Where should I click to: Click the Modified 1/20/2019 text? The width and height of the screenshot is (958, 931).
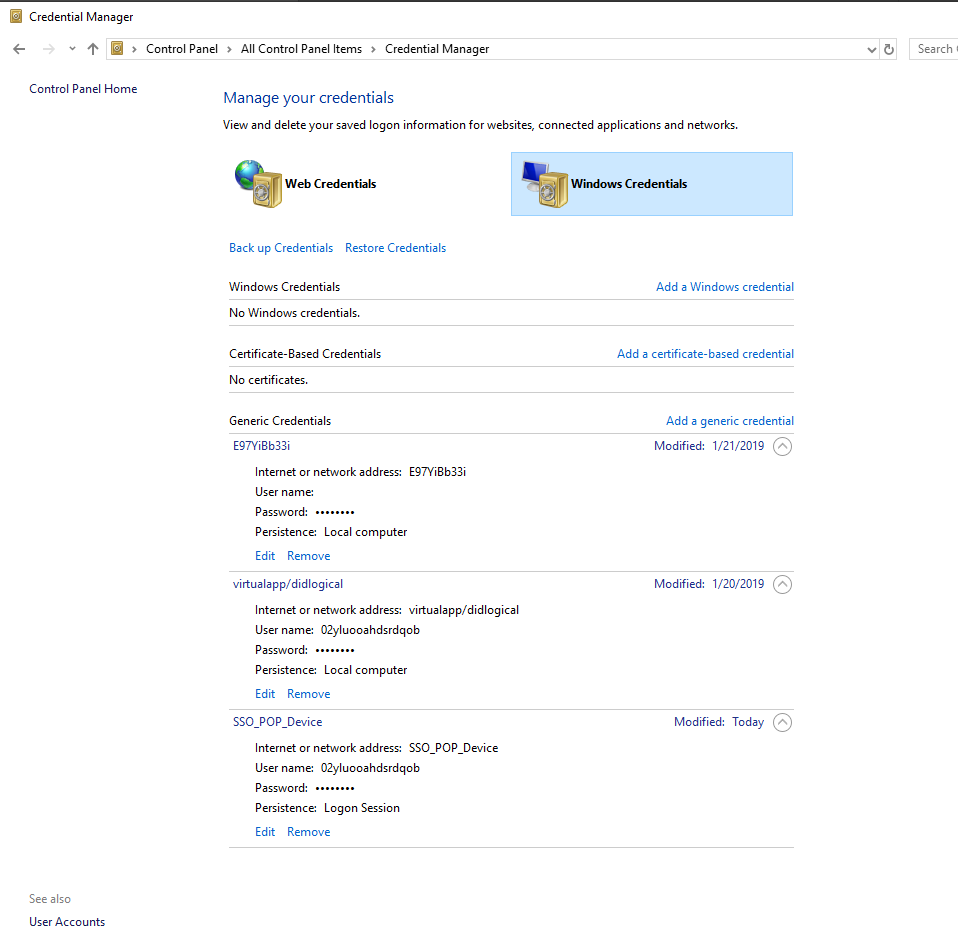pos(709,584)
